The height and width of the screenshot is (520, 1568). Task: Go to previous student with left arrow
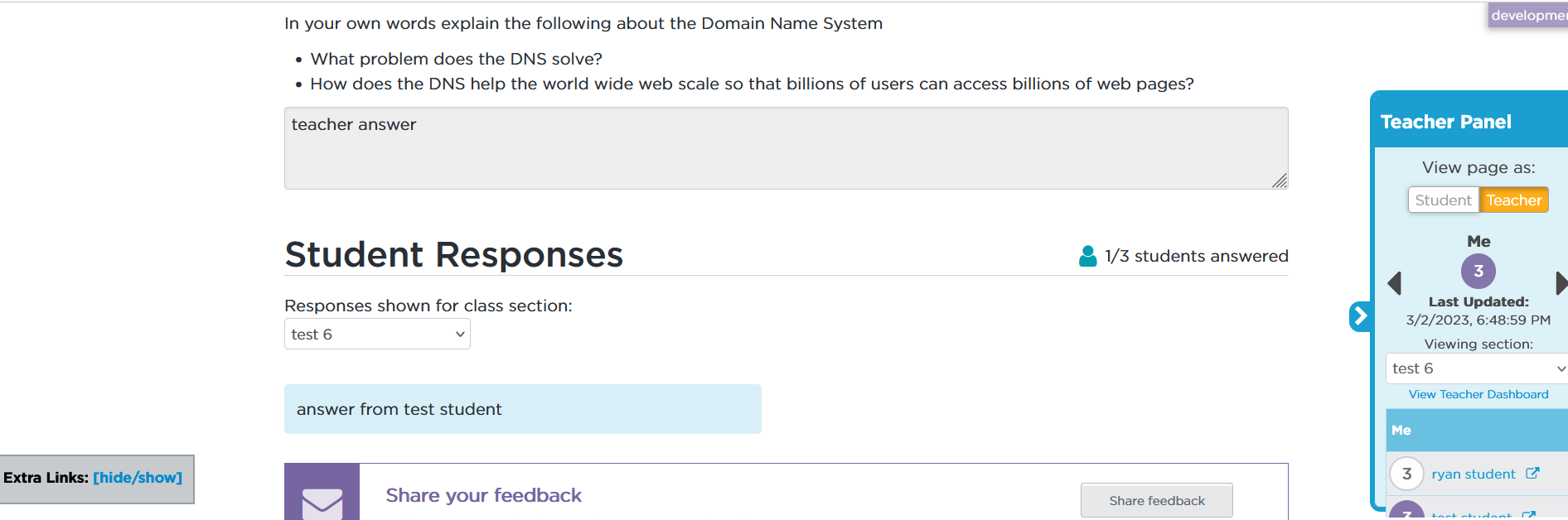(1394, 283)
